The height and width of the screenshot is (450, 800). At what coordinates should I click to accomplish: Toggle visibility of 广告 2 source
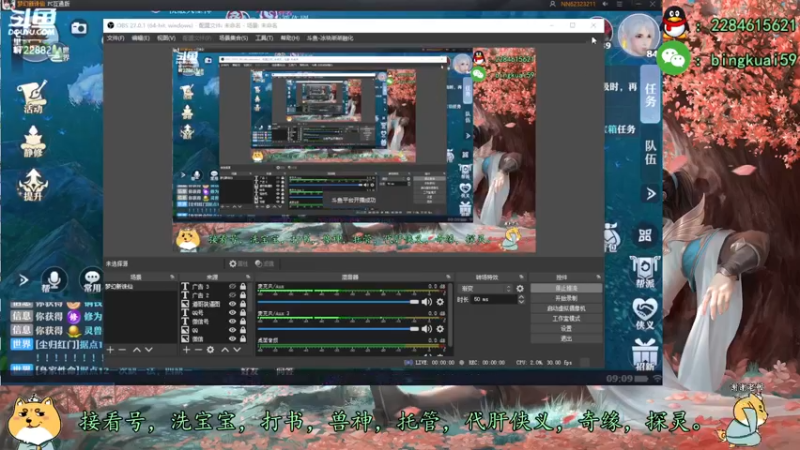coord(233,295)
